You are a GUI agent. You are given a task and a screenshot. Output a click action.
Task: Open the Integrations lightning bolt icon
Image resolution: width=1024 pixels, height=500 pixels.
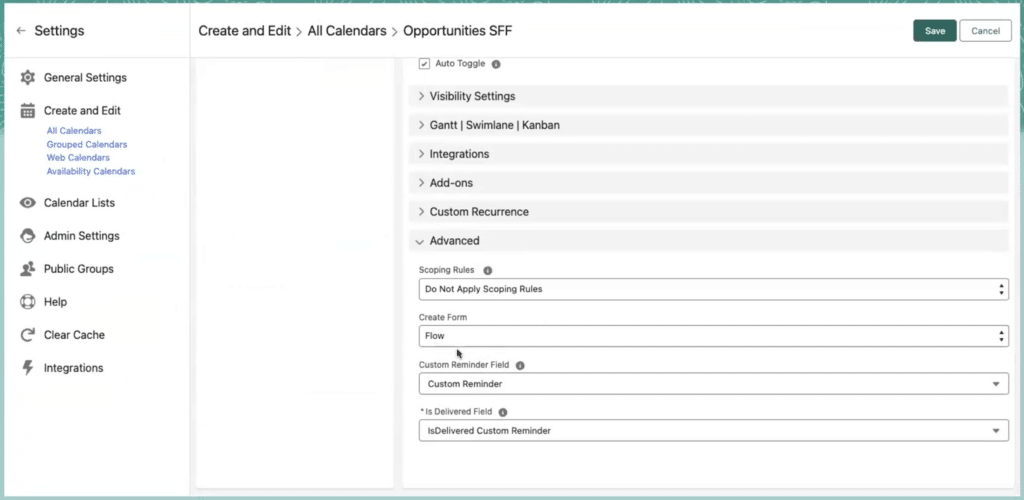pos(27,368)
